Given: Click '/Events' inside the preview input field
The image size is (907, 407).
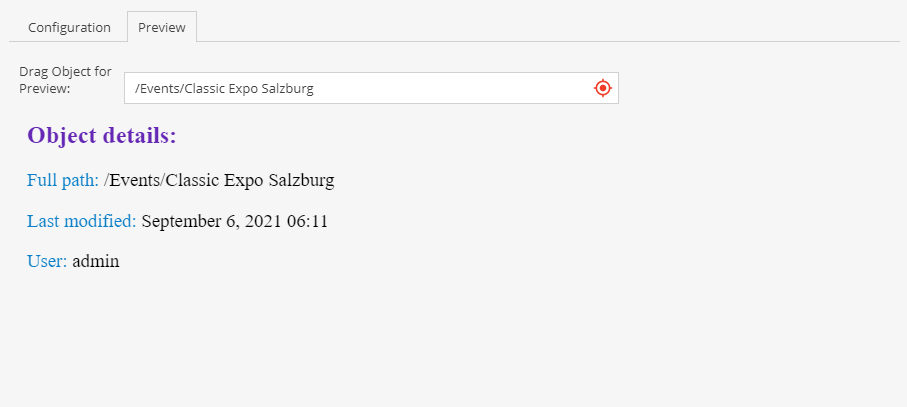Looking at the screenshot, I should pos(156,89).
